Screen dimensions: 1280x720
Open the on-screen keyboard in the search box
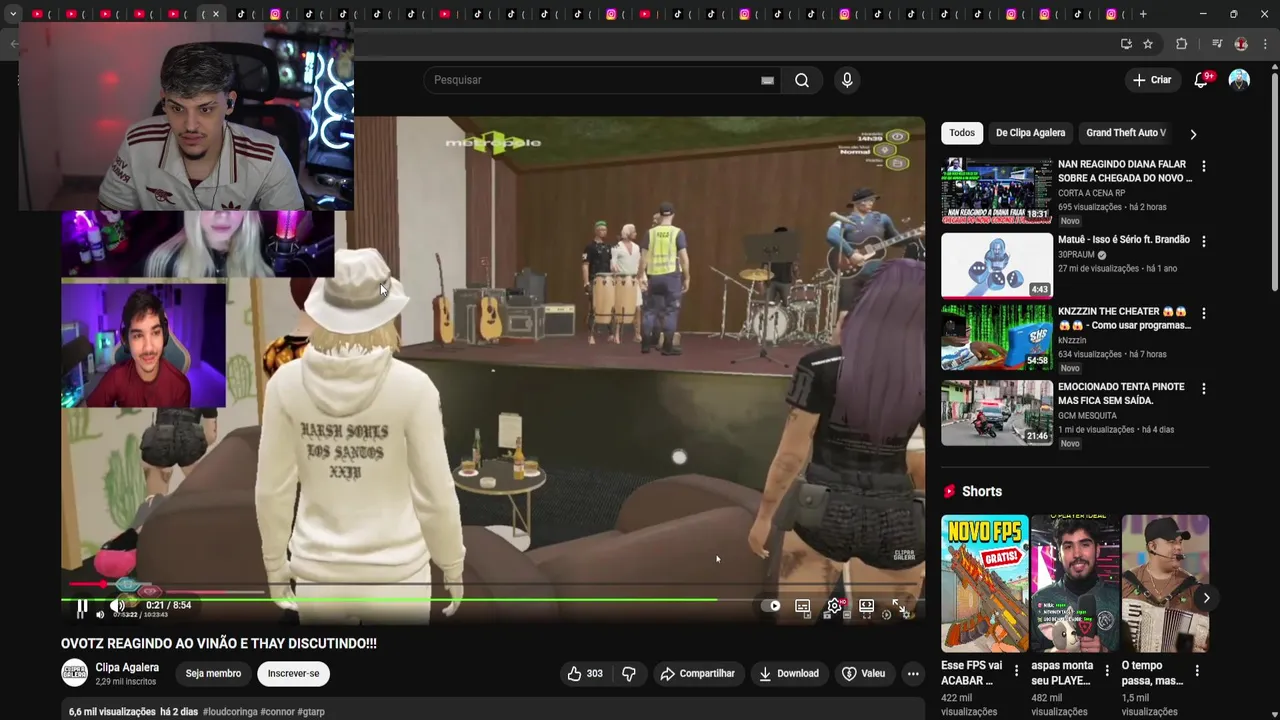[x=767, y=80]
